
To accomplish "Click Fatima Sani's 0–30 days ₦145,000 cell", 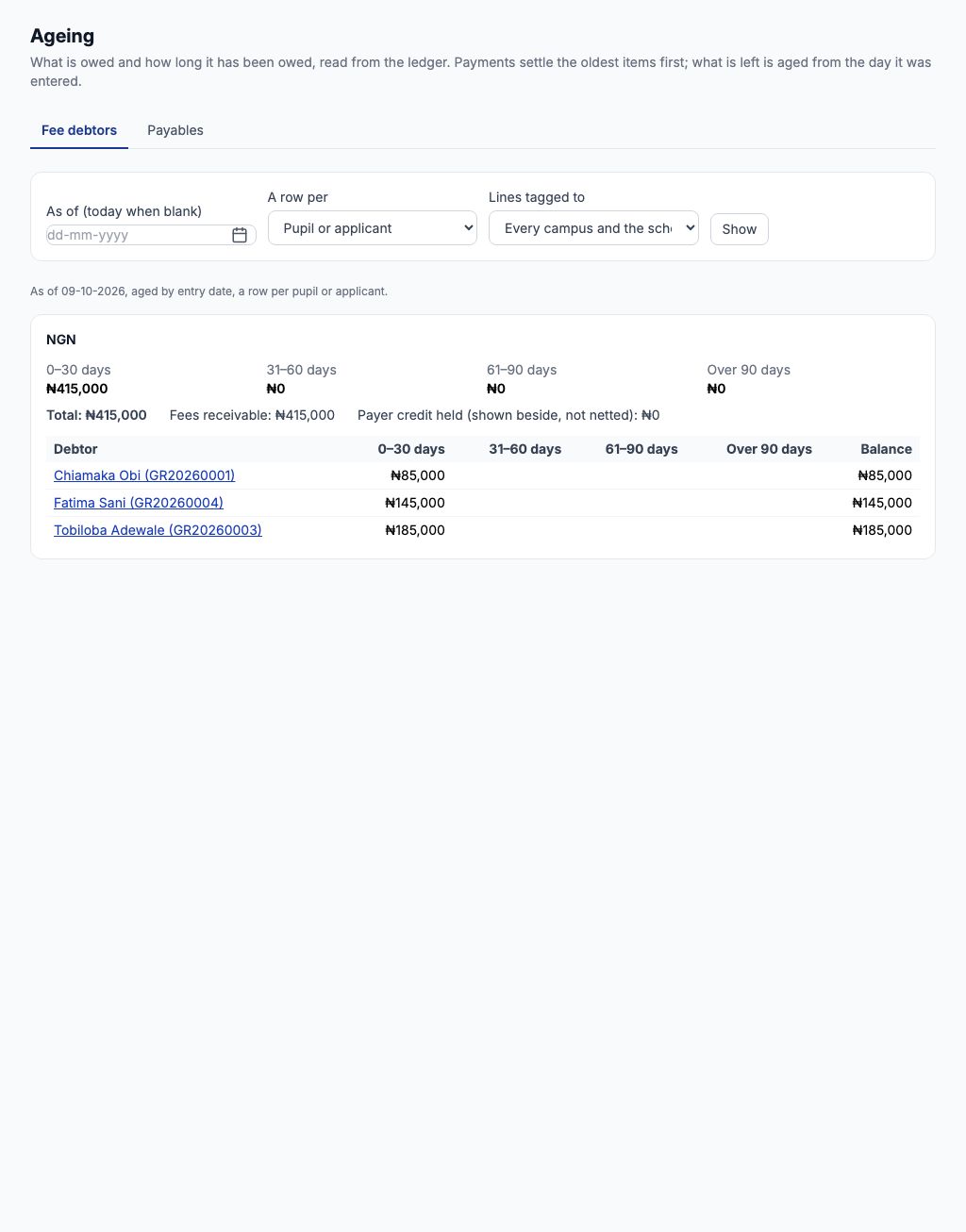I will click(x=415, y=503).
